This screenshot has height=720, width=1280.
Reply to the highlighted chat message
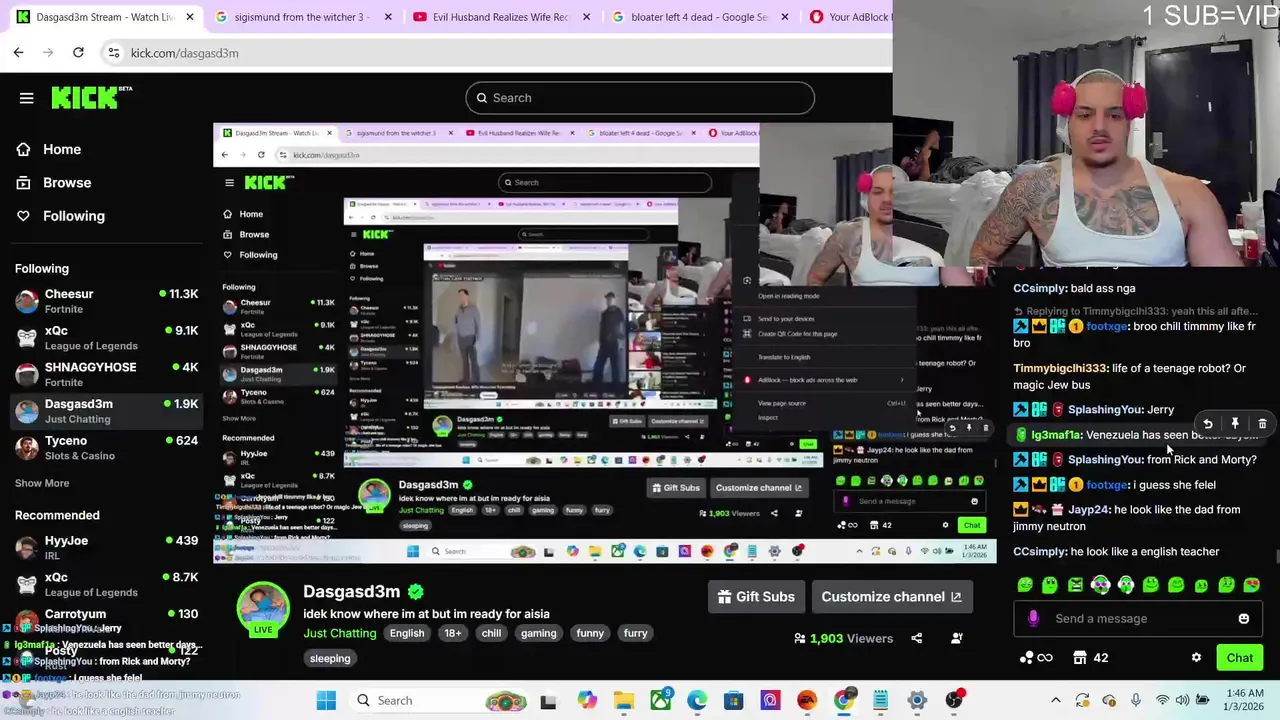click(x=1208, y=424)
